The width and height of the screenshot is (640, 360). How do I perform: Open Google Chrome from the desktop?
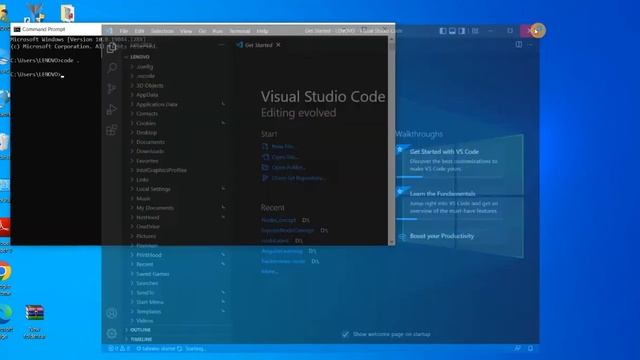(5, 272)
